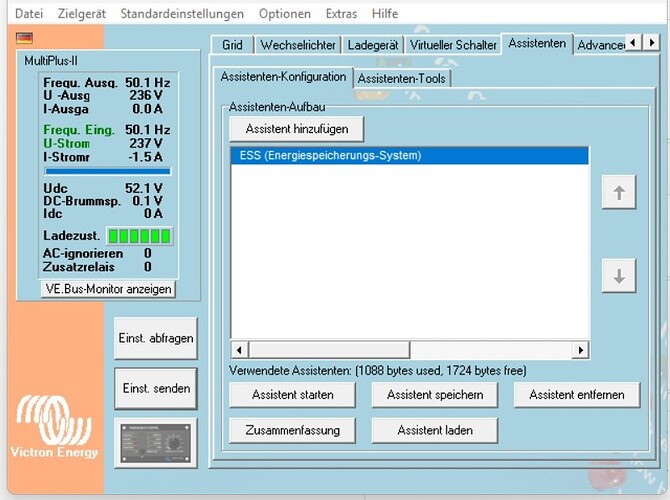
Task: Open the Zielgerät menu
Action: (x=82, y=14)
